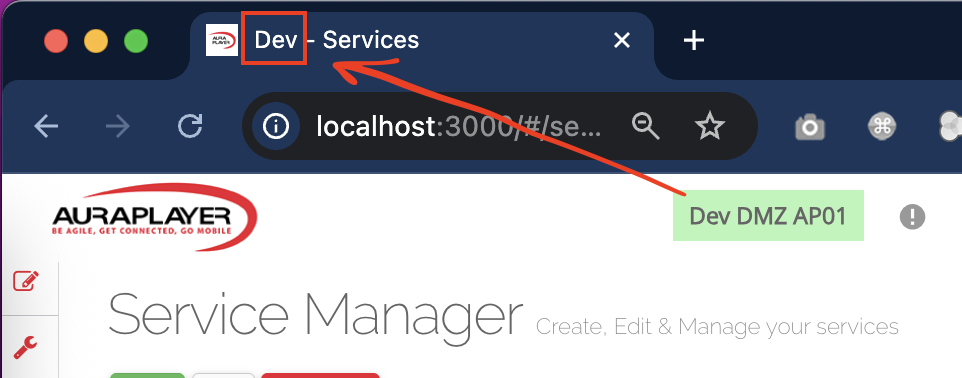Click the browser forward arrow

coord(118,126)
